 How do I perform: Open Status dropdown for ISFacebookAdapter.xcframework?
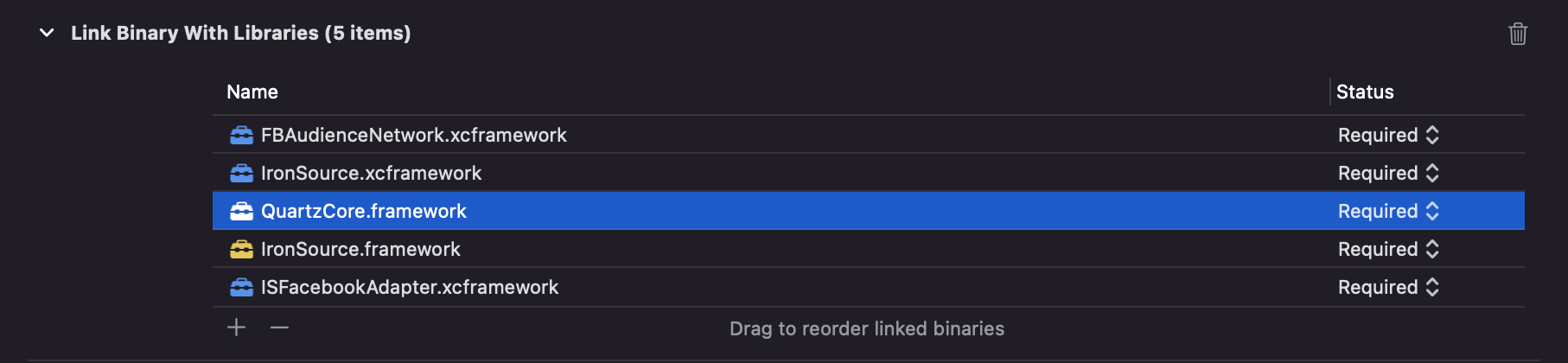point(1388,288)
